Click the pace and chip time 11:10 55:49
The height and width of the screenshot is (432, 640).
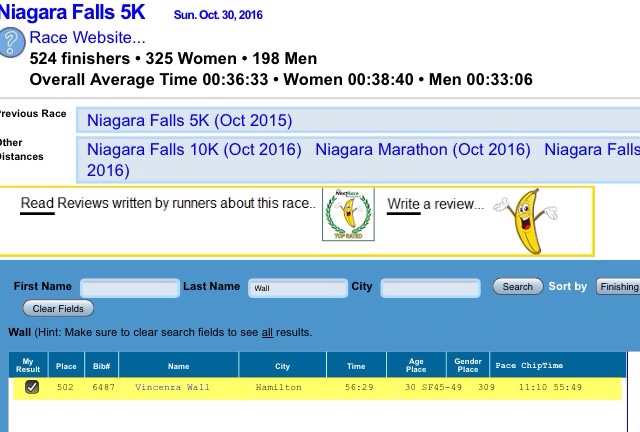point(550,387)
